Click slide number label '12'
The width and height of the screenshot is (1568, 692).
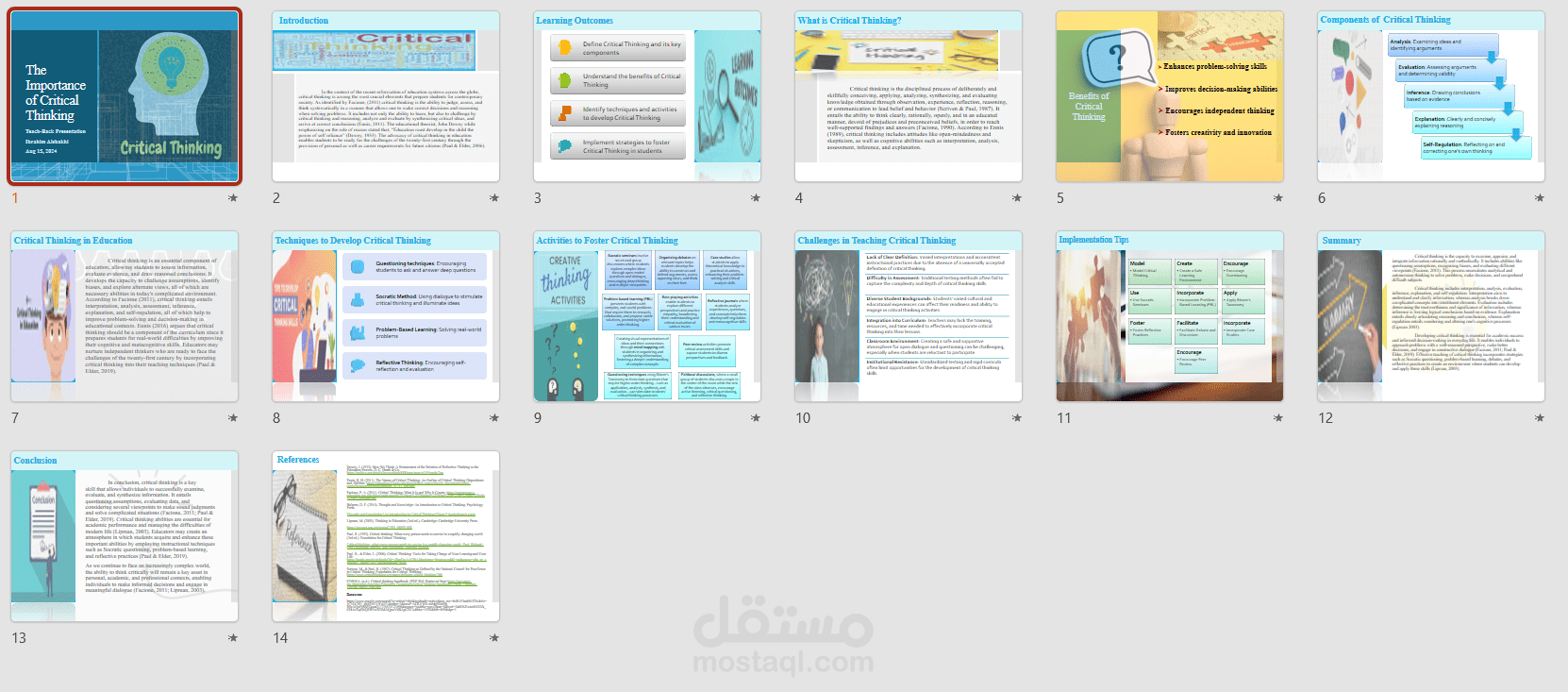[1326, 418]
